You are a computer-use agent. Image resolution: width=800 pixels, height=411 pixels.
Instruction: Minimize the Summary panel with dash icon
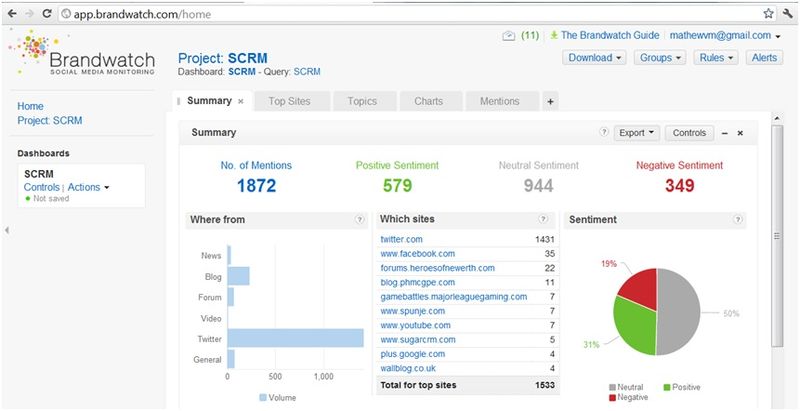[724, 133]
